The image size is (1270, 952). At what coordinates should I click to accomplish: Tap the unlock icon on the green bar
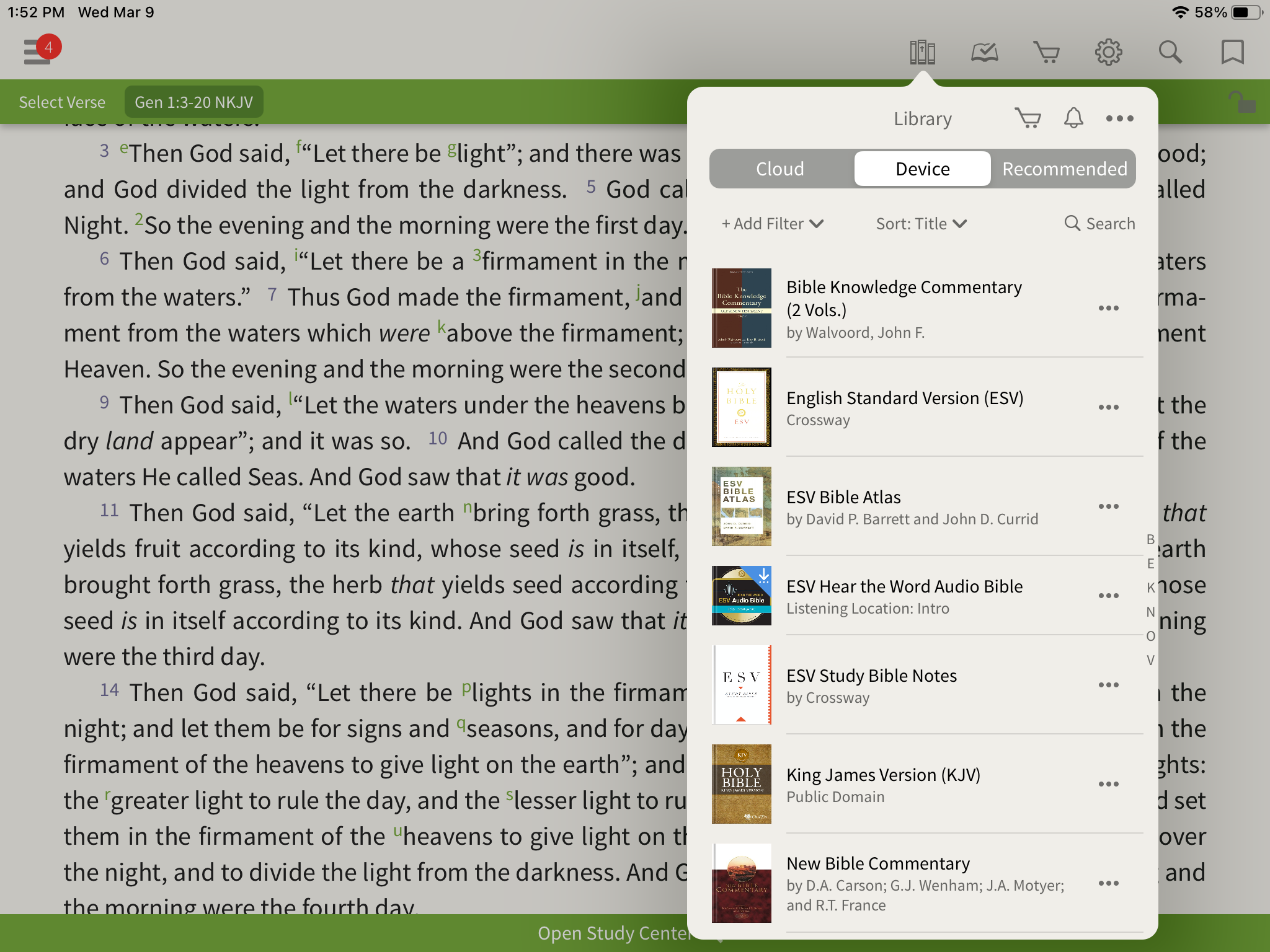1241,102
